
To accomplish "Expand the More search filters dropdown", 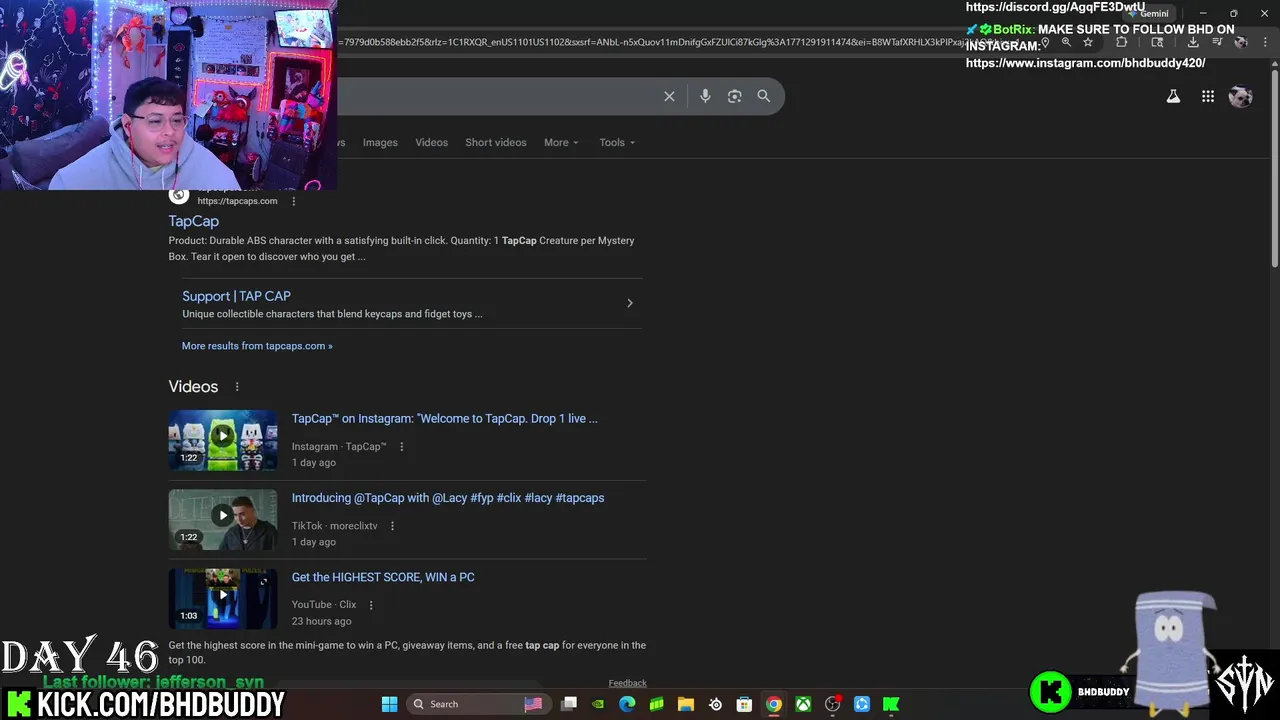I will 561,142.
